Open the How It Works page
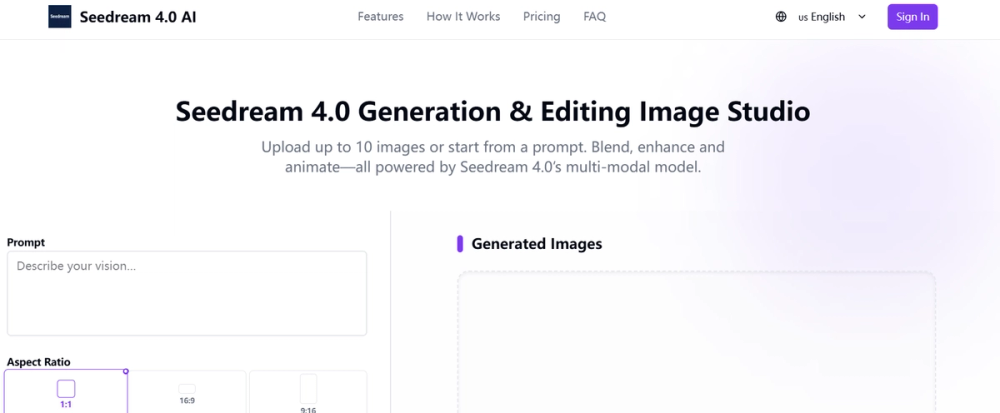Image resolution: width=1000 pixels, height=413 pixels. click(x=464, y=17)
